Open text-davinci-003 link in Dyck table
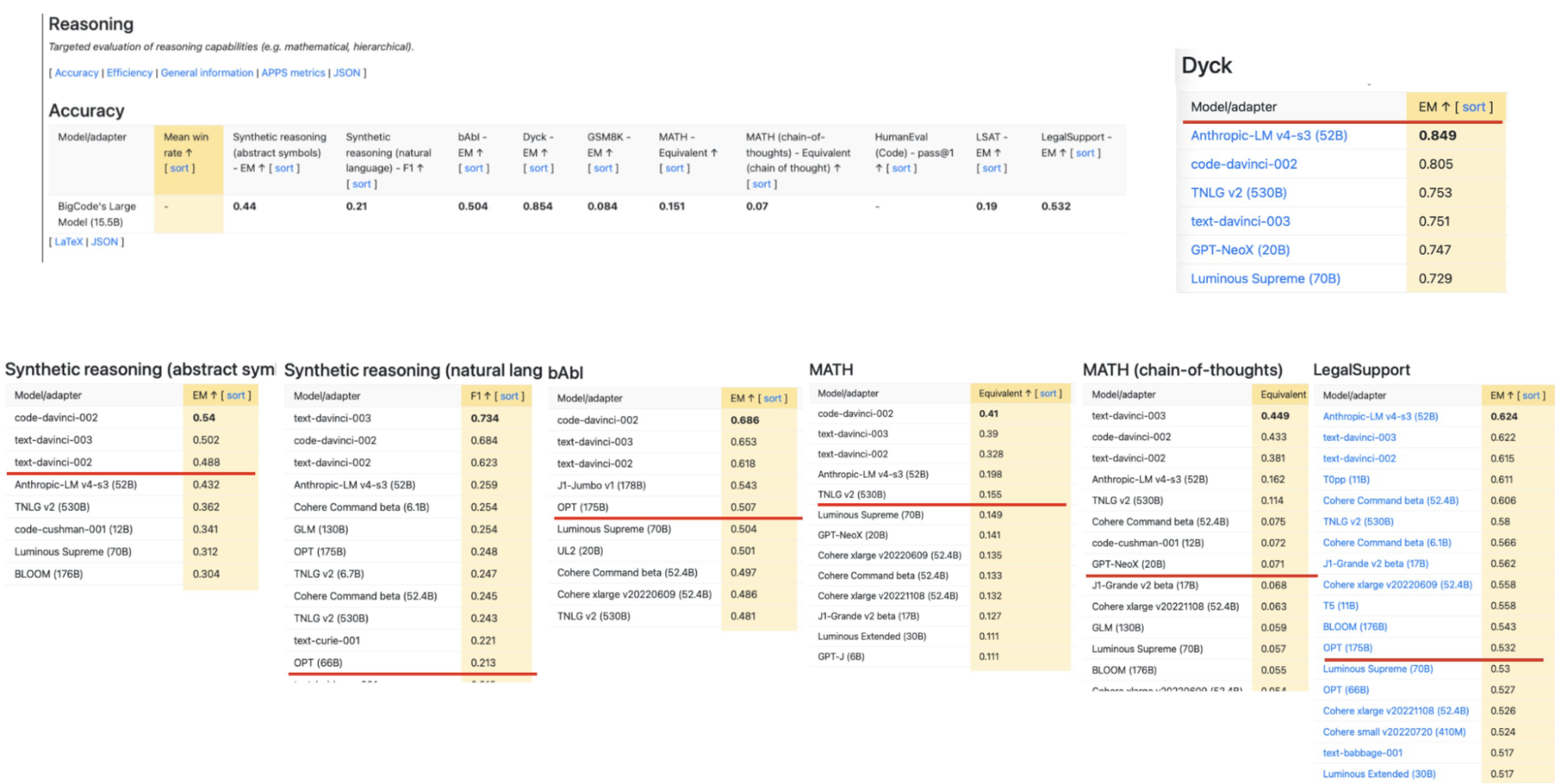The image size is (1555, 784). click(x=1240, y=222)
